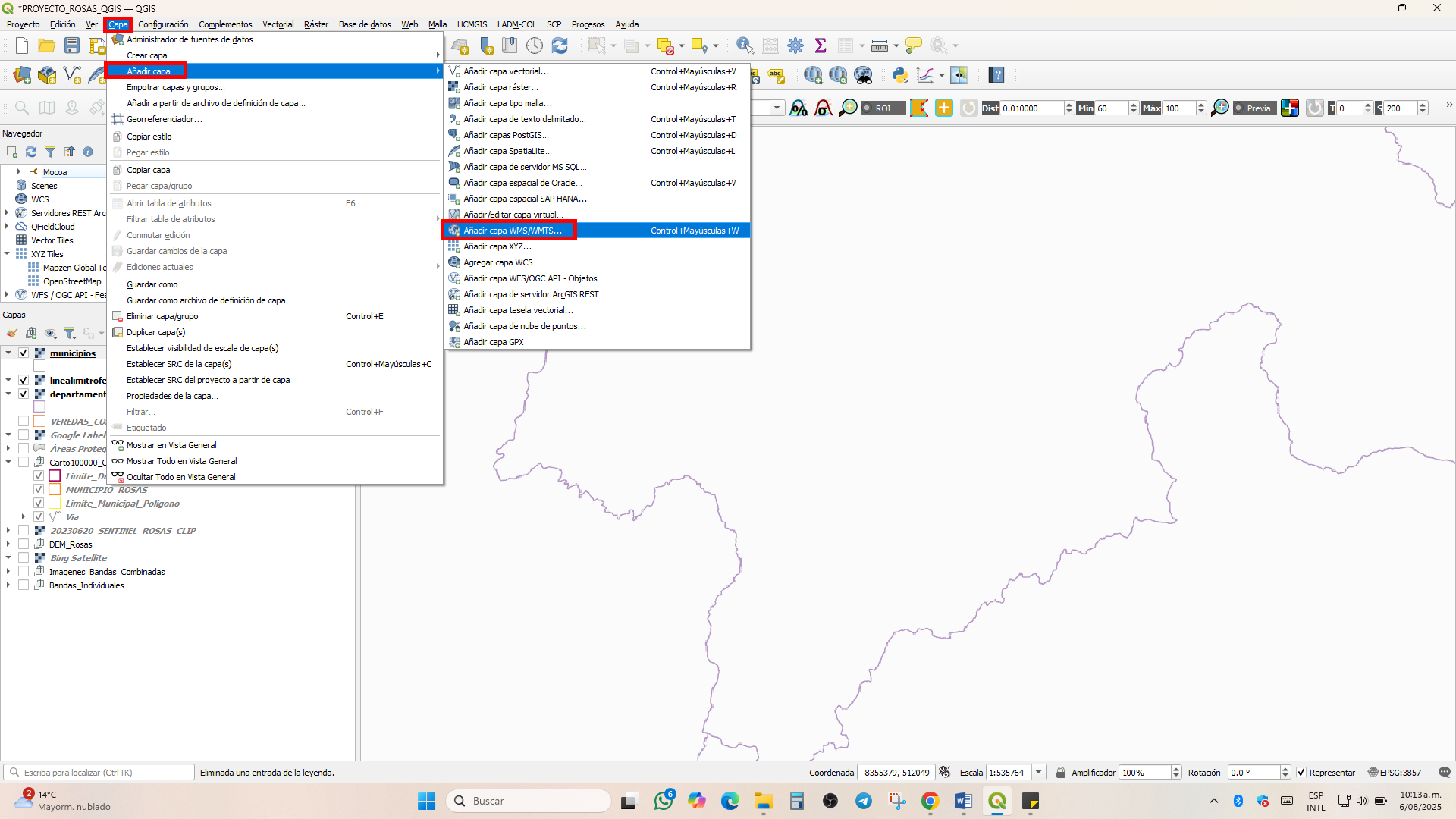Open the Escala scale dropdown arrow
Viewport: 1456px width, 819px height.
click(x=1039, y=773)
